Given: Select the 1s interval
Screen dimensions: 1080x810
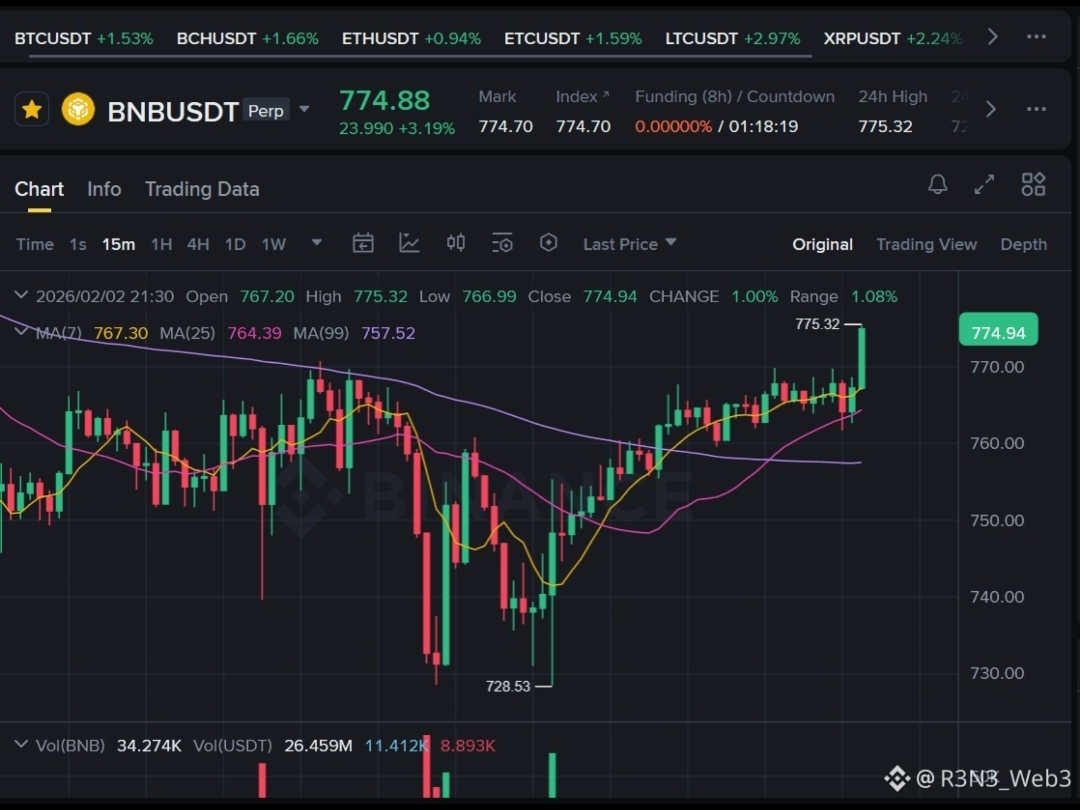Looking at the screenshot, I should 78,245.
